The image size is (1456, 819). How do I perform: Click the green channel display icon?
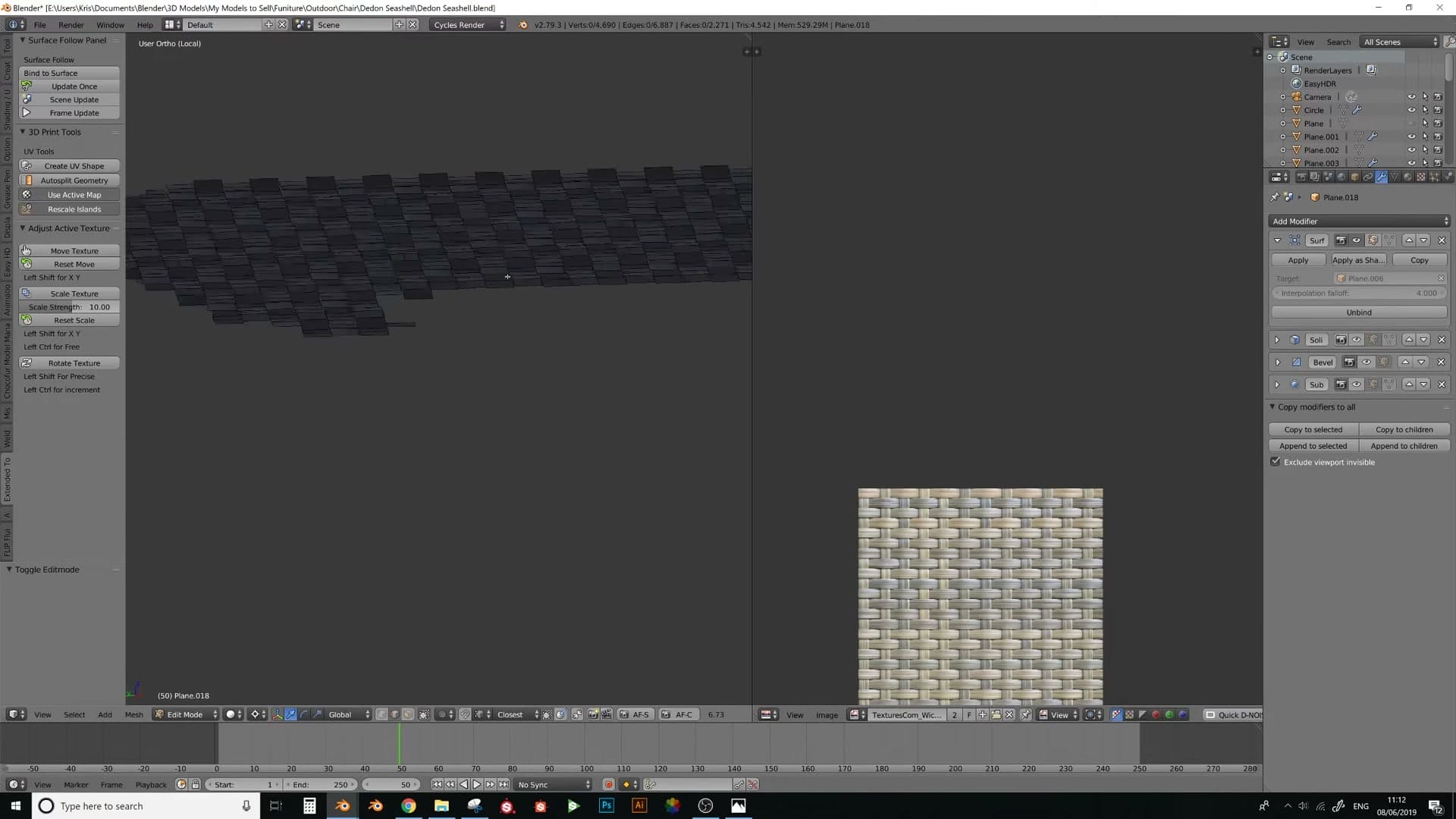tap(1169, 714)
